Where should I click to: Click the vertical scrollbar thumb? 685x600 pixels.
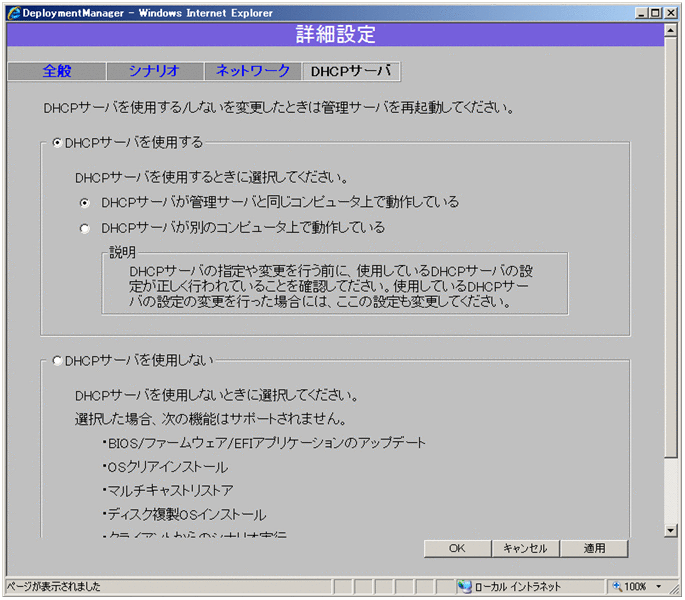[x=671, y=247]
